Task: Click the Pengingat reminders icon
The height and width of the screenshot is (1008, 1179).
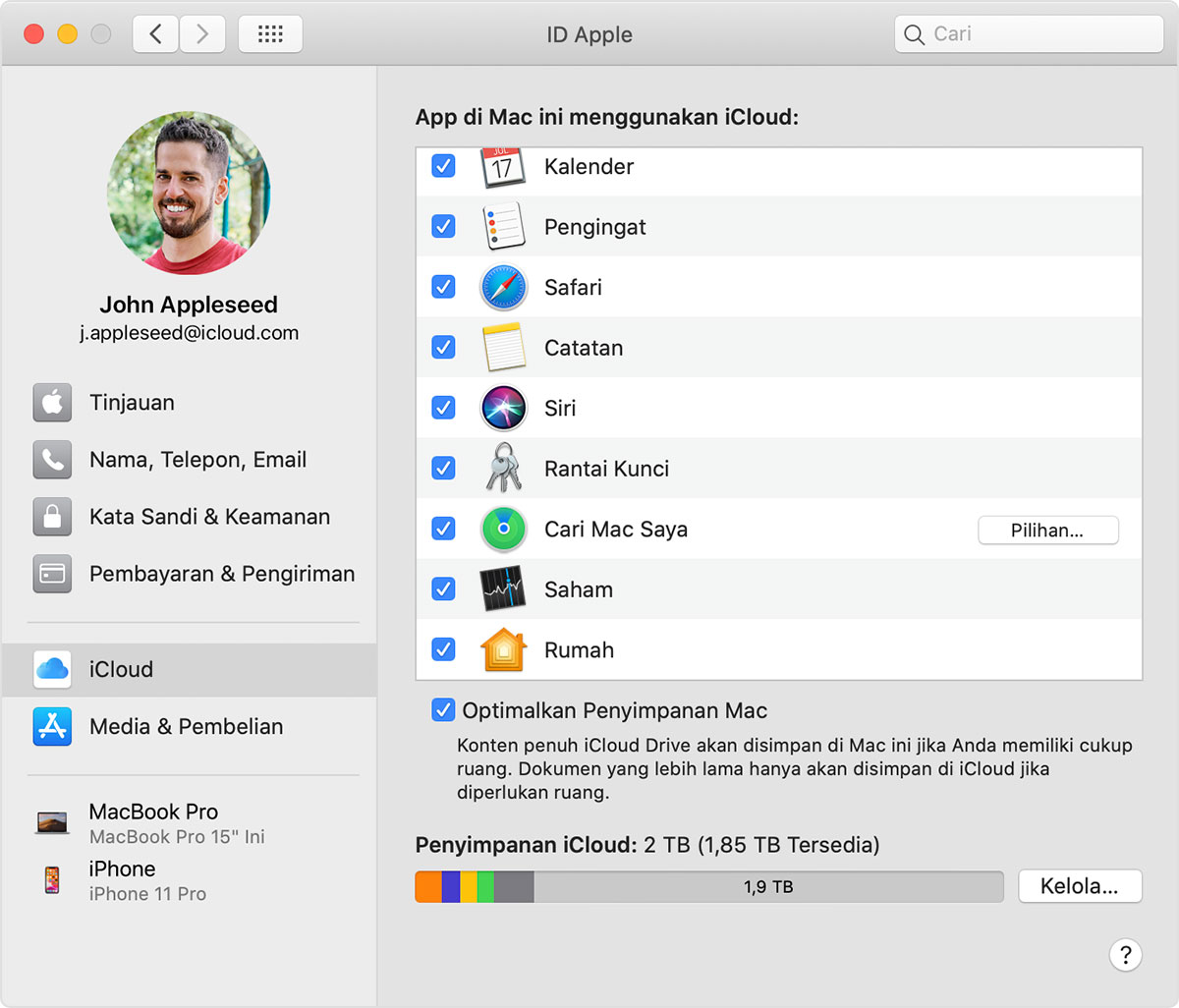Action: click(503, 227)
